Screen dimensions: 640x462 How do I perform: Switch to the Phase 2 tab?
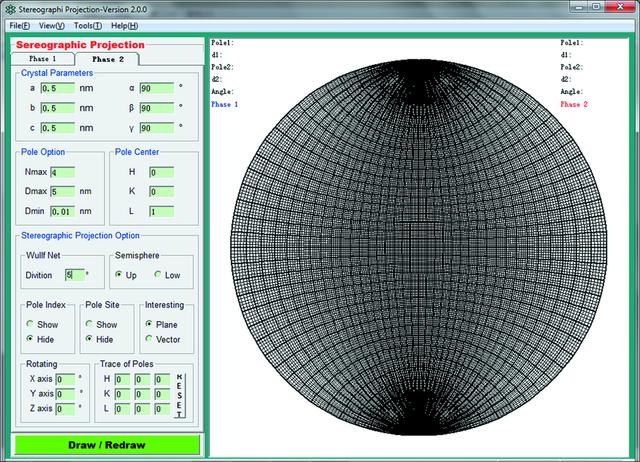[108, 59]
